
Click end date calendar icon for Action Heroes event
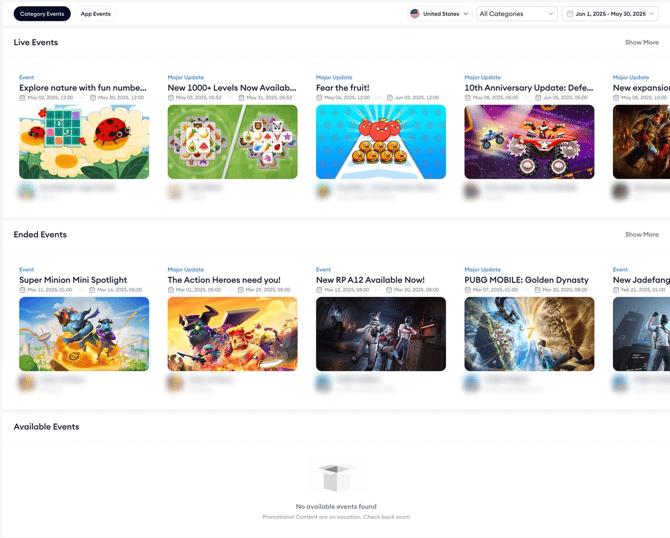click(x=241, y=290)
